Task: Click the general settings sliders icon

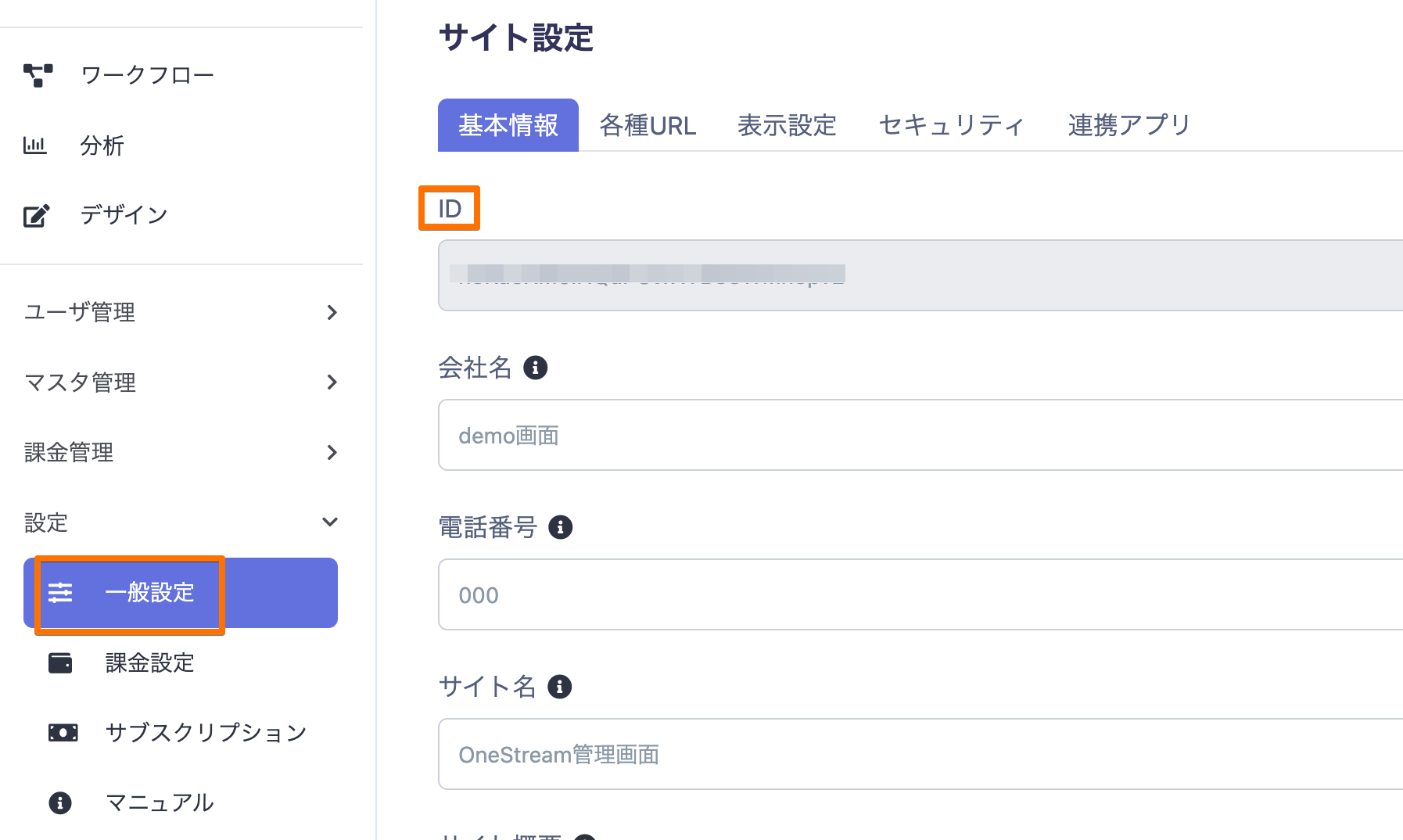Action: pos(60,593)
